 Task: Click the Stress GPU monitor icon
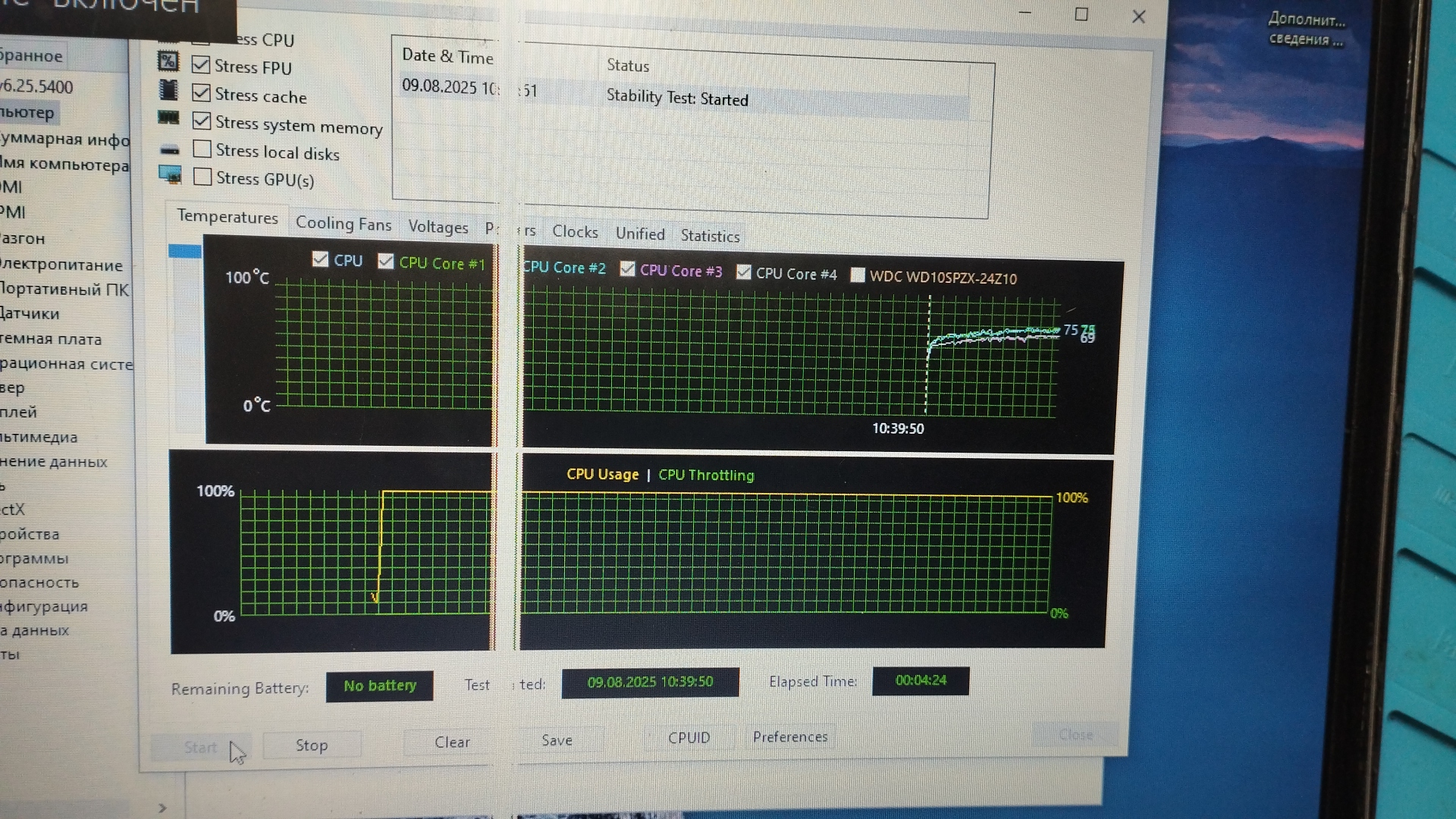coord(170,174)
